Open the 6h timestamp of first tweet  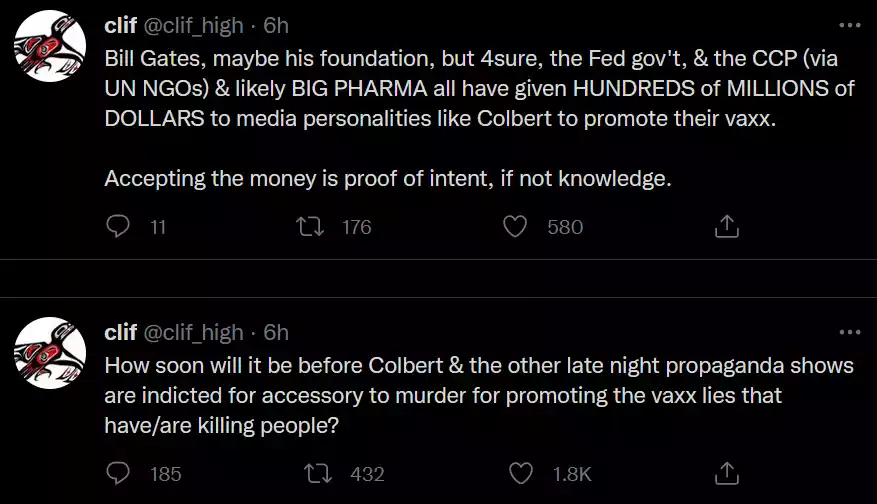[x=276, y=26]
